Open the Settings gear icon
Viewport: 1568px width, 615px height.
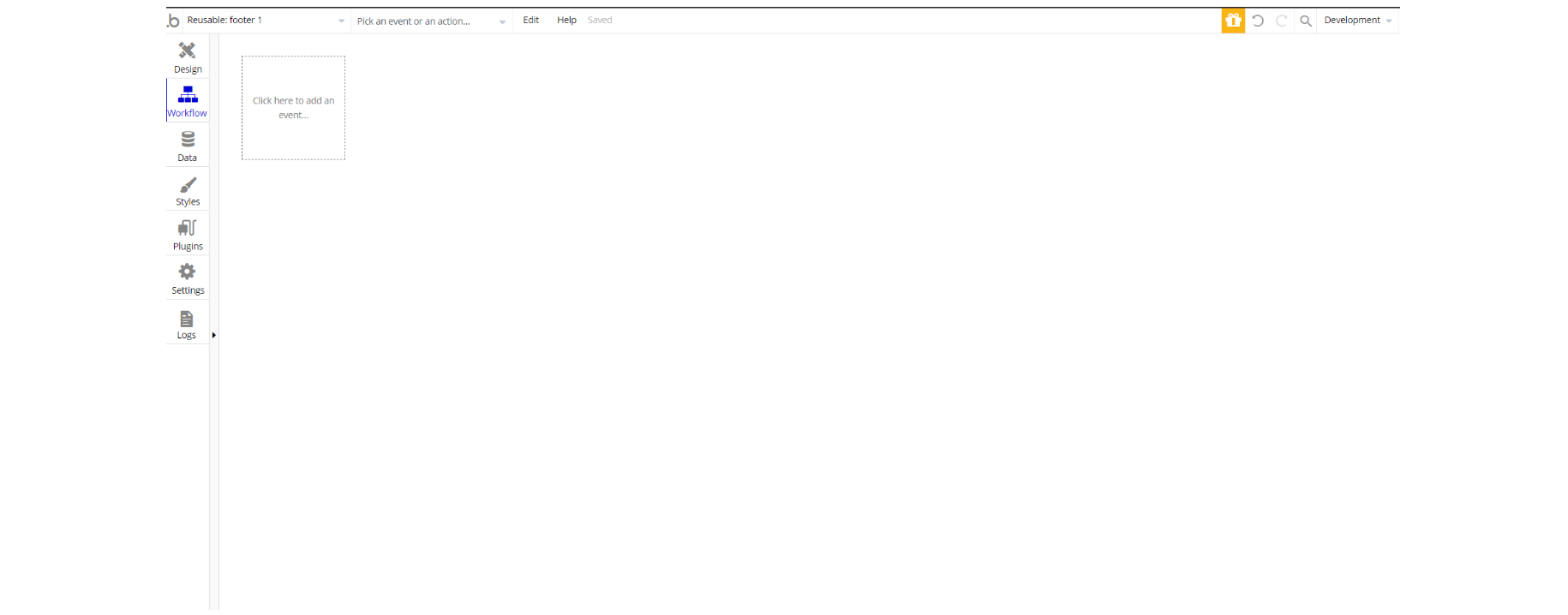coord(187,272)
